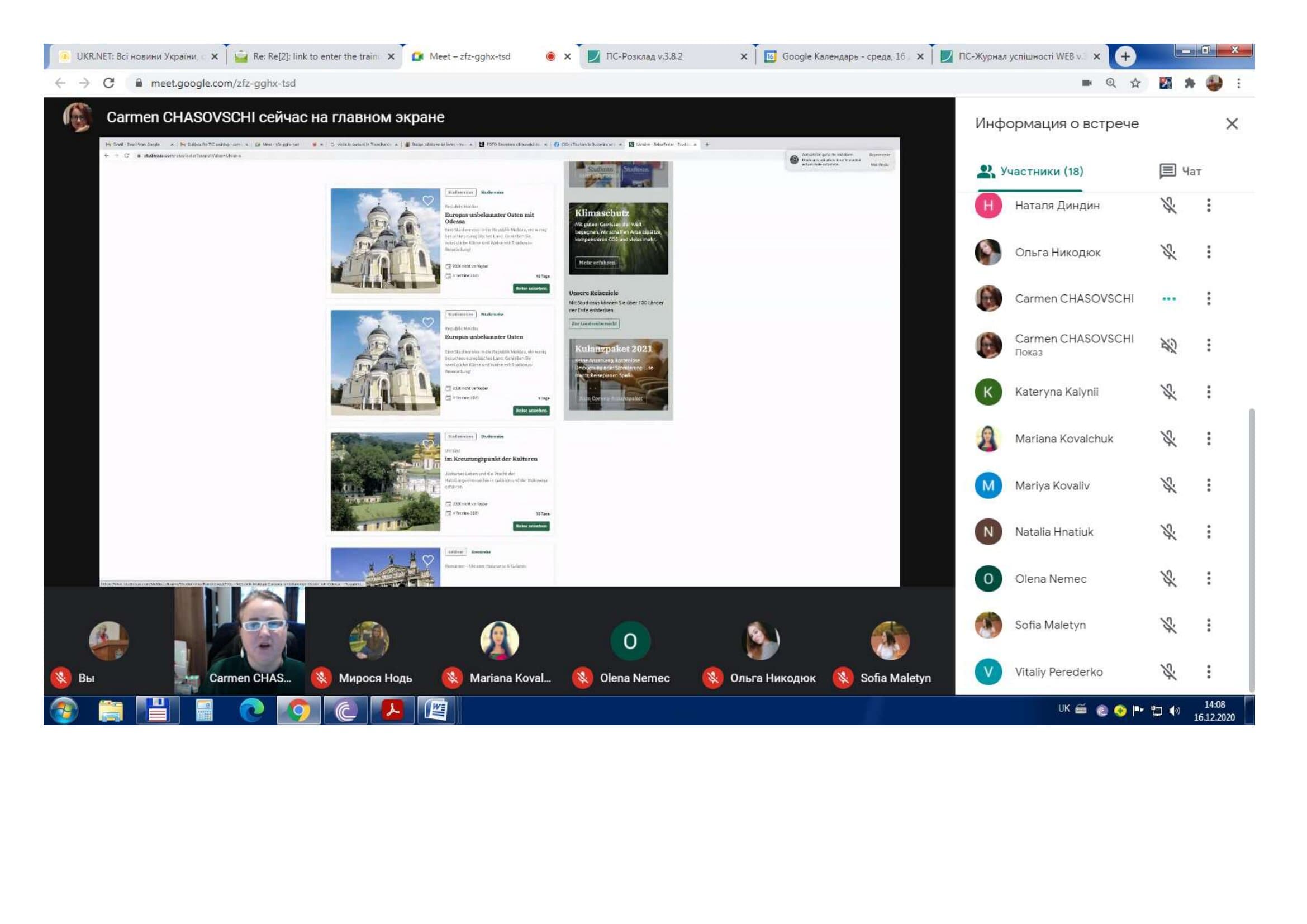Close the meeting information side panel
This screenshot has width=1307, height=924.
[1232, 123]
